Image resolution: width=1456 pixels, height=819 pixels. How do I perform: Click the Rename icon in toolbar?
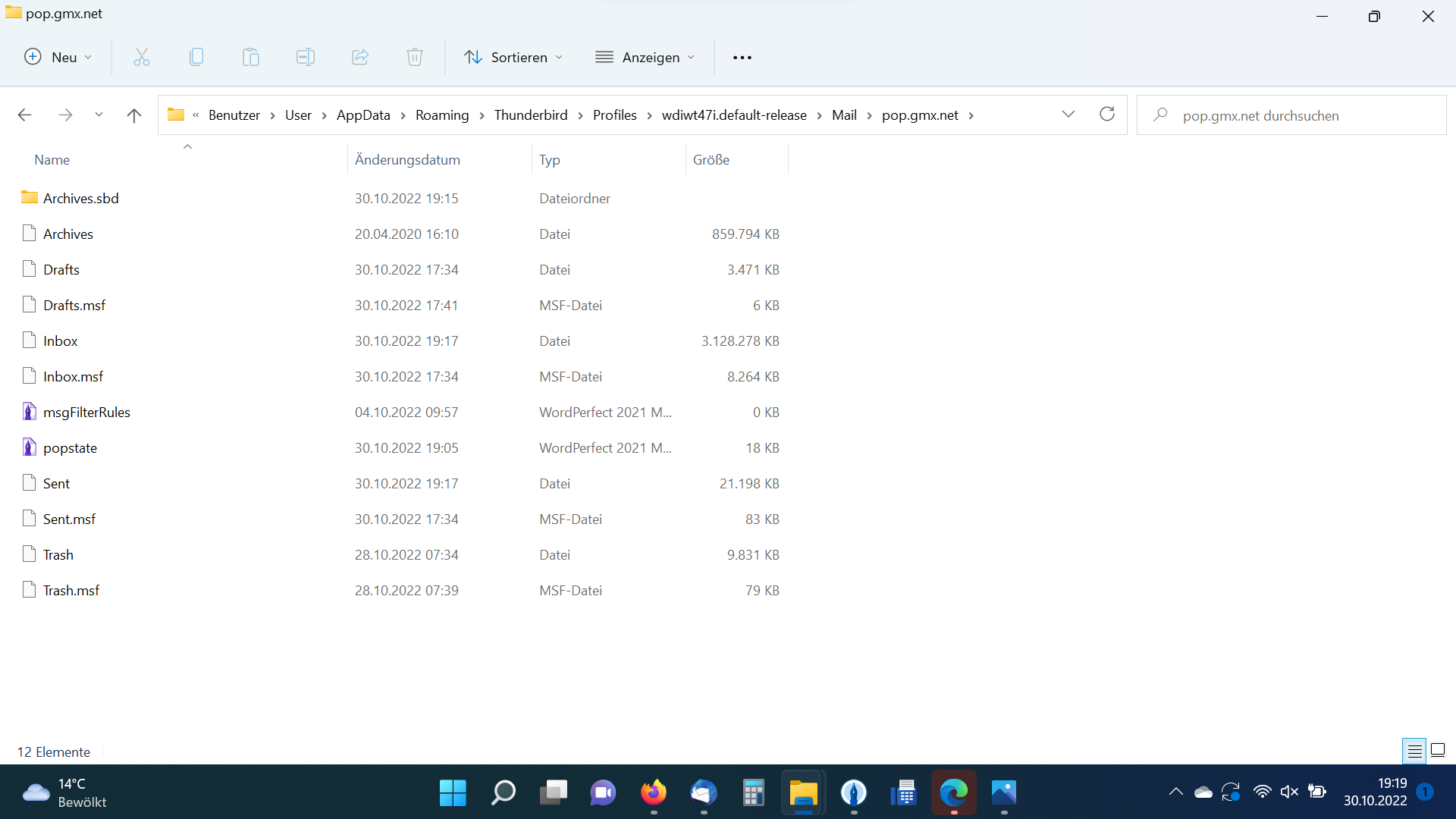click(x=306, y=57)
